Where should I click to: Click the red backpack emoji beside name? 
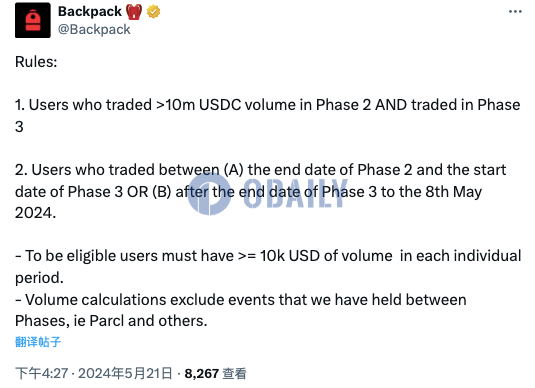coord(134,12)
